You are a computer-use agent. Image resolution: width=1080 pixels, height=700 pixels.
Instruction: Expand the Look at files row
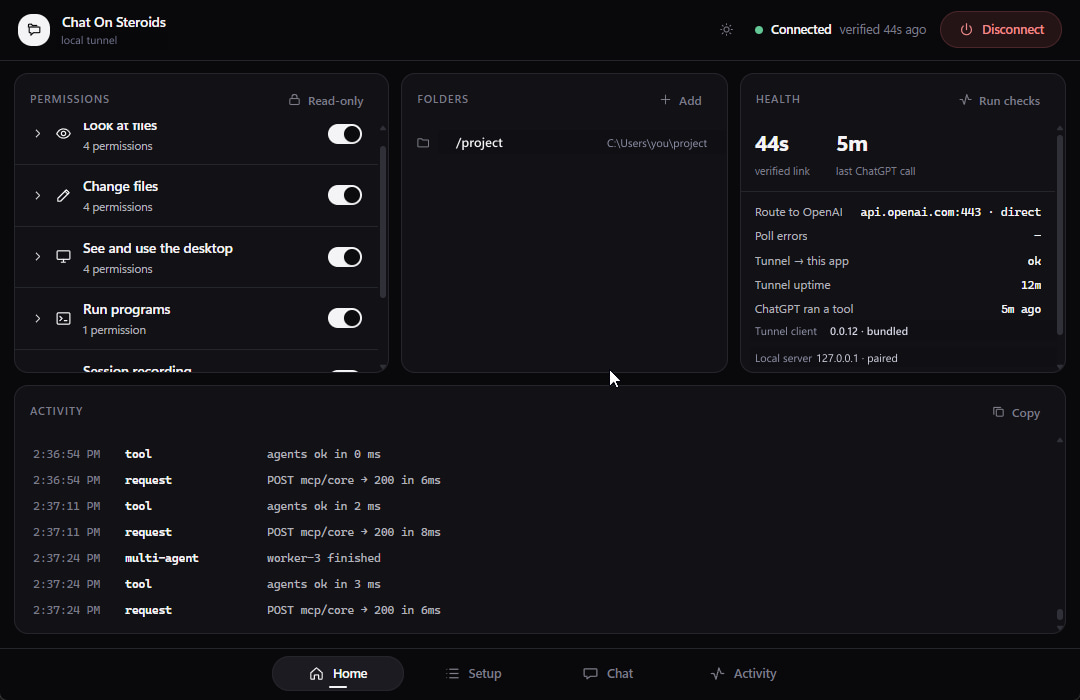[38, 134]
